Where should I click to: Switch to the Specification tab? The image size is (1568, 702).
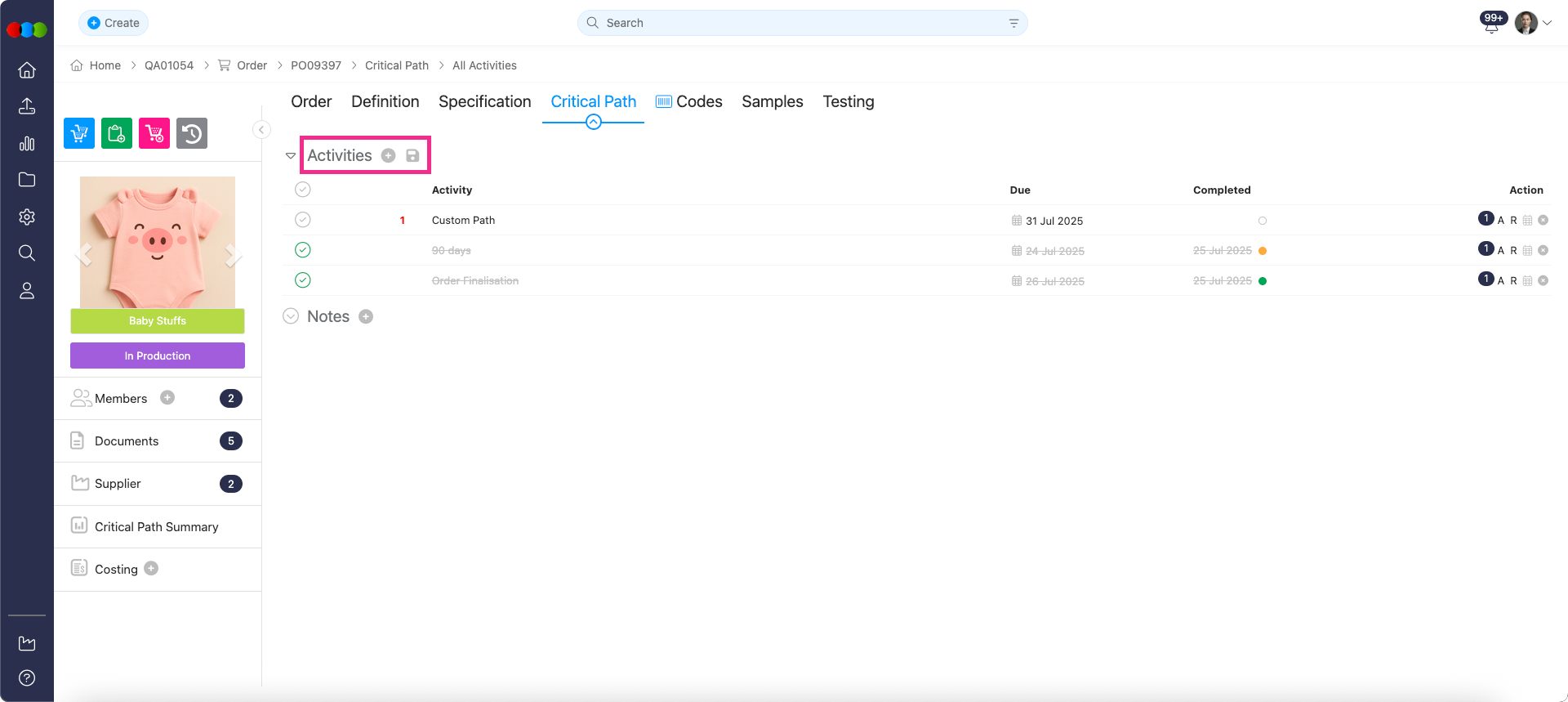pos(484,101)
